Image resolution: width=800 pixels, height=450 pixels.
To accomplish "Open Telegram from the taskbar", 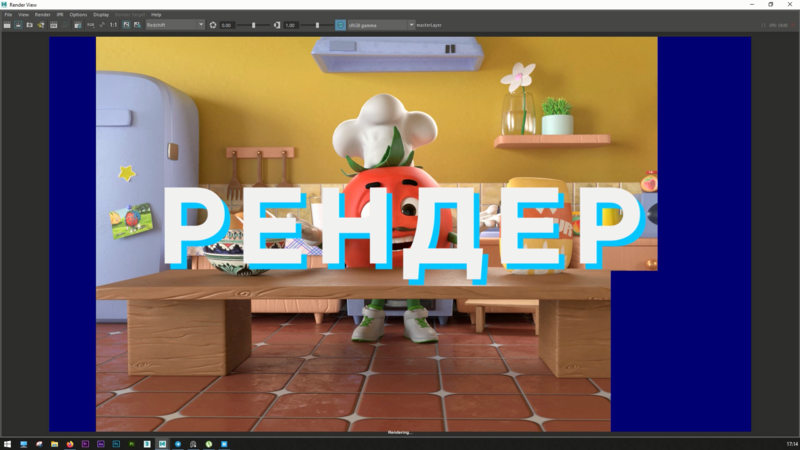I will 178,444.
